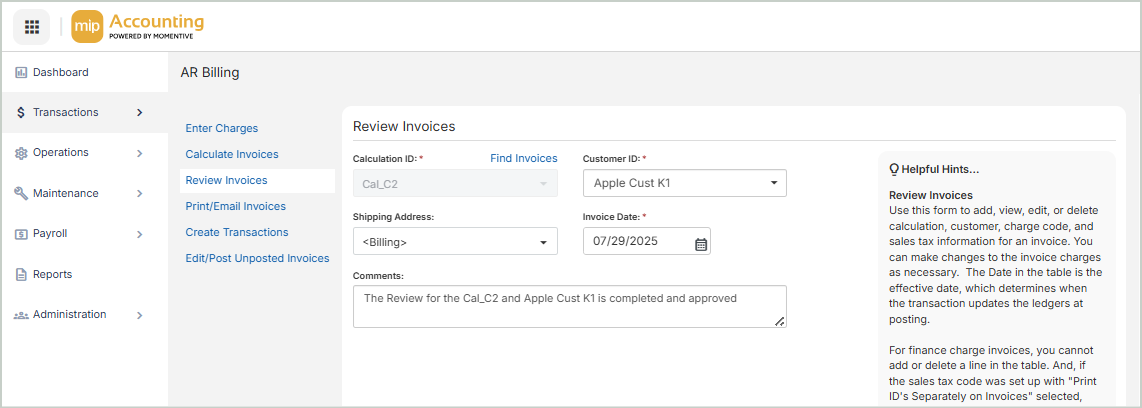Open the Shipping Address dropdown
The image size is (1142, 408).
pyautogui.click(x=544, y=242)
